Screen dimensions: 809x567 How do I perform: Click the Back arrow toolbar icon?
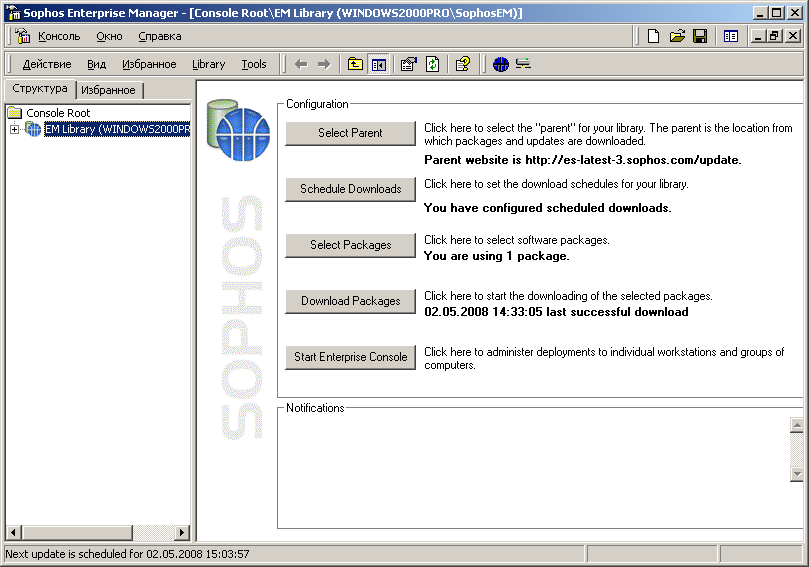[301, 64]
